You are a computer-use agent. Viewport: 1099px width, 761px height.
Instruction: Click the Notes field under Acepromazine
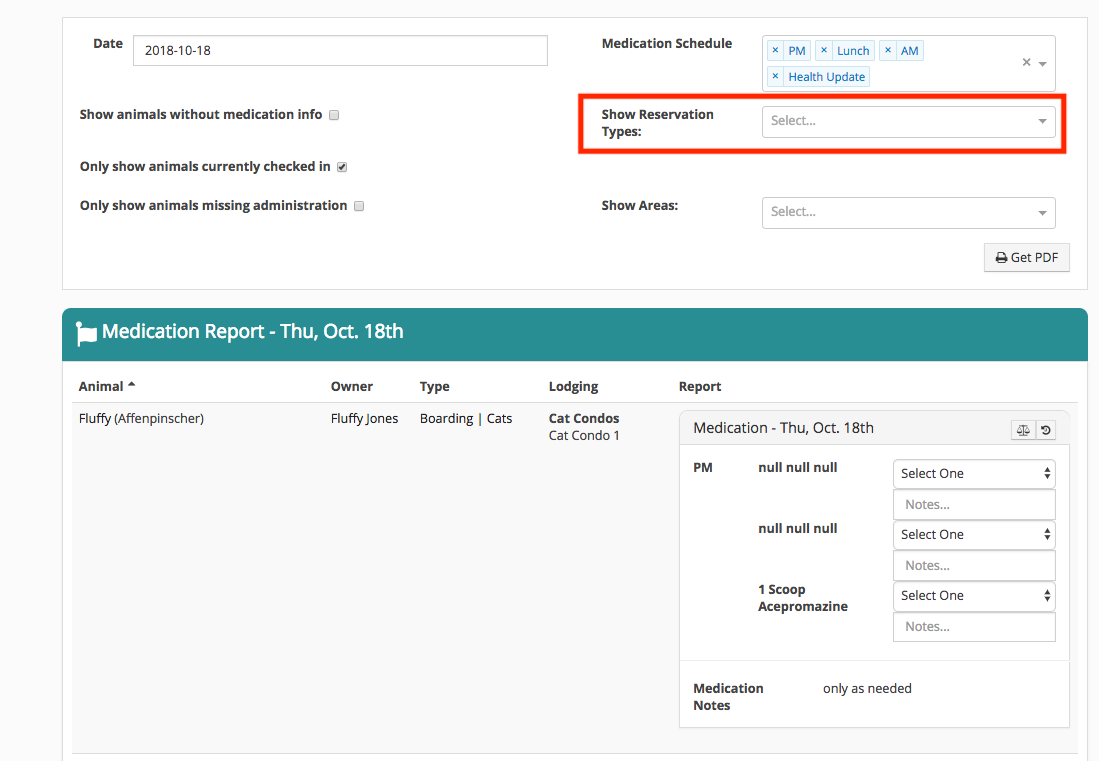(973, 626)
